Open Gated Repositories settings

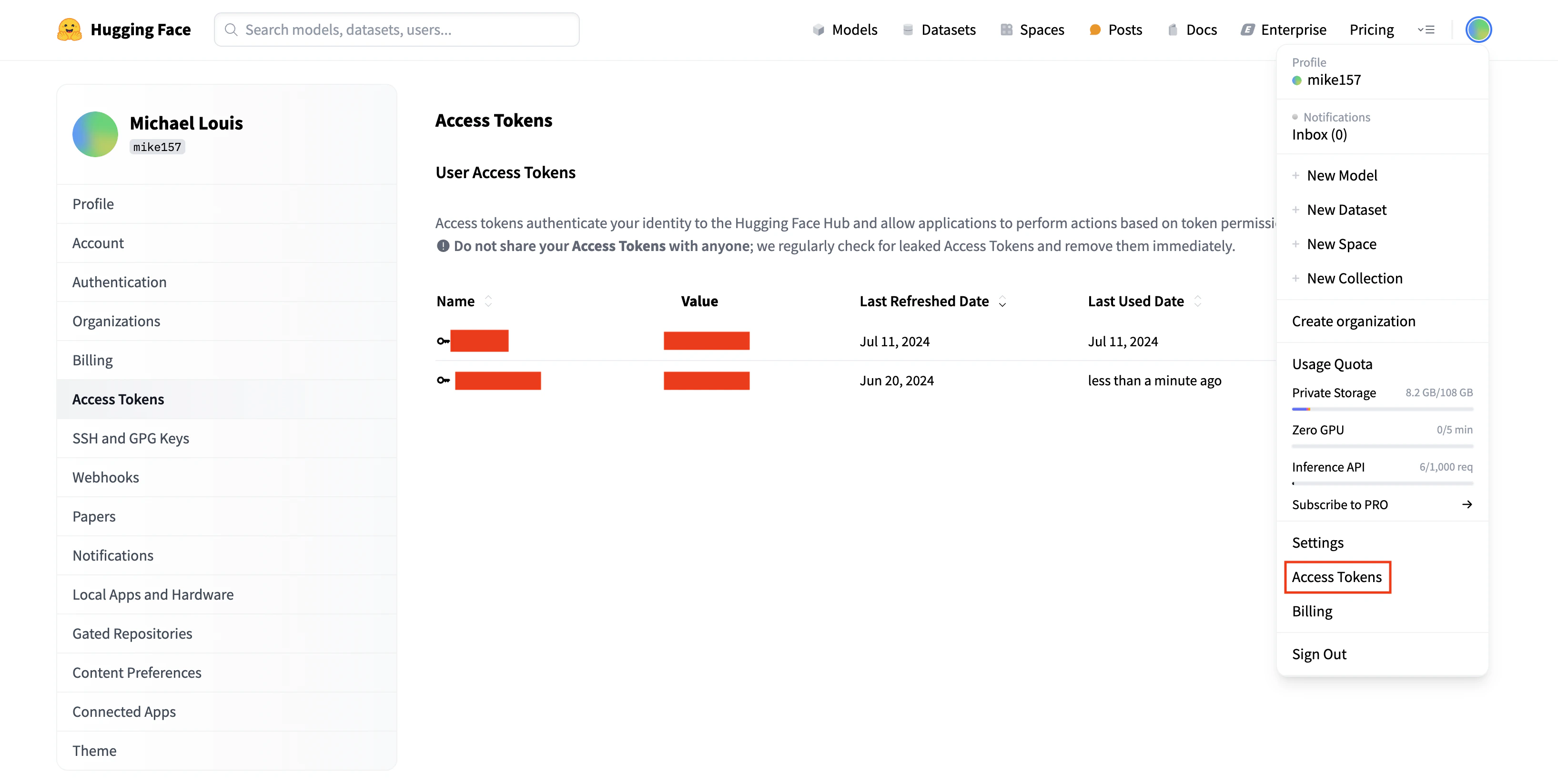[x=227, y=633]
